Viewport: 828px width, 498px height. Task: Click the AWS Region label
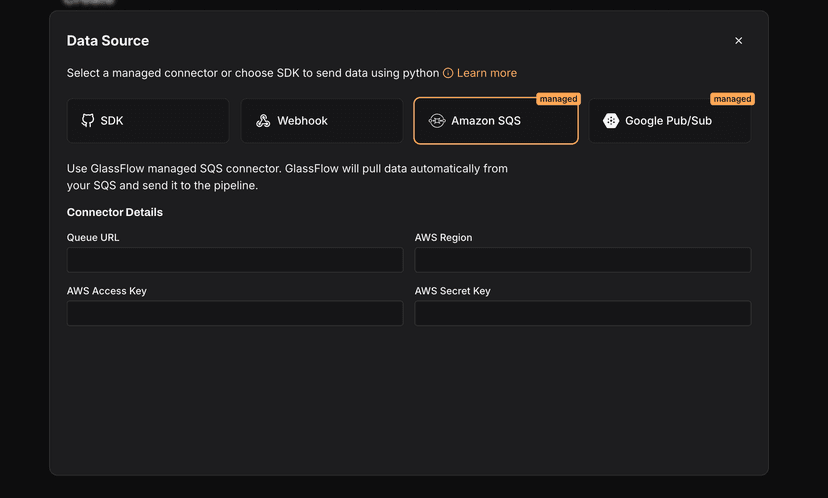(444, 238)
